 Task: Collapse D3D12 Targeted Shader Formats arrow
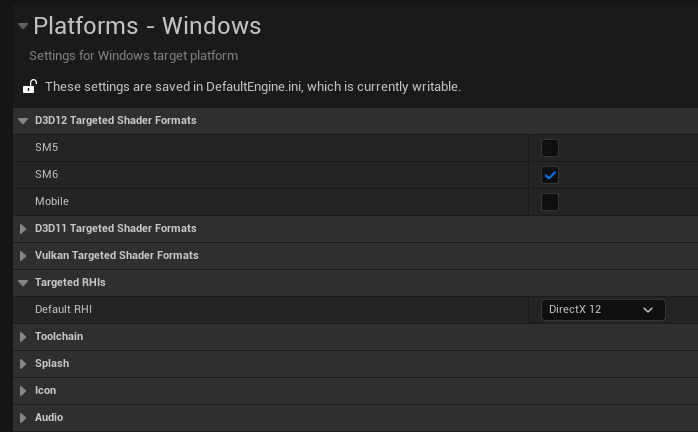tap(24, 121)
